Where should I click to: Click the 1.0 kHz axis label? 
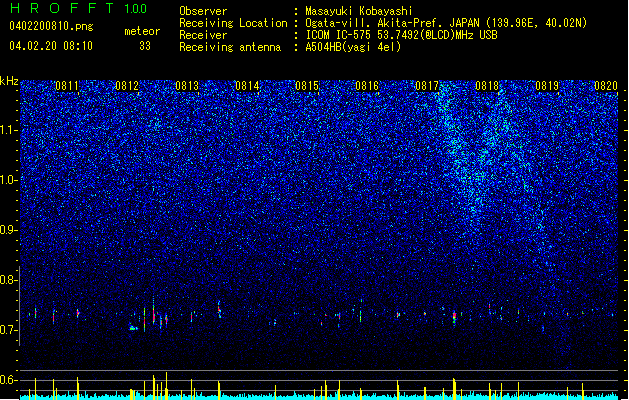[9, 180]
